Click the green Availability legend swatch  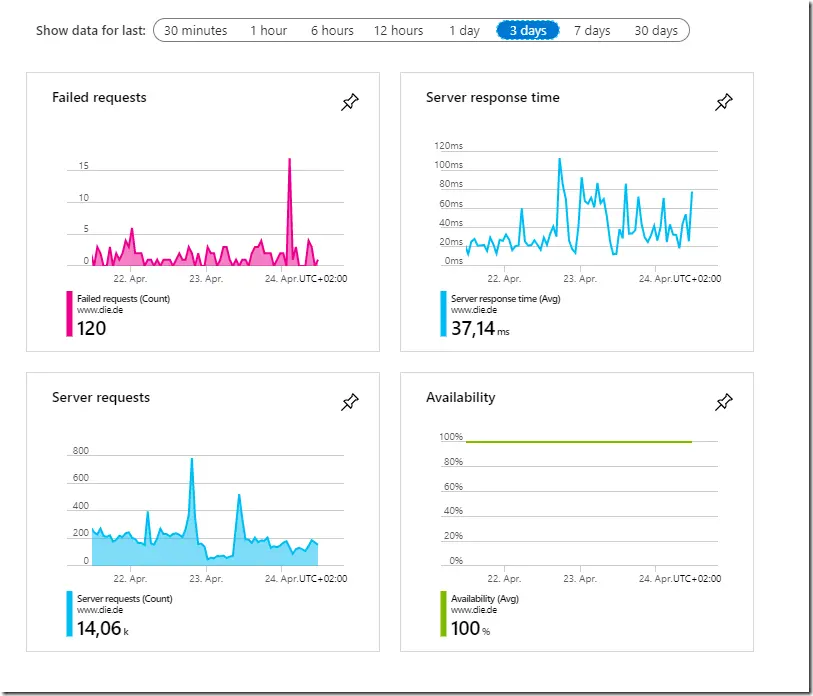[x=443, y=614]
